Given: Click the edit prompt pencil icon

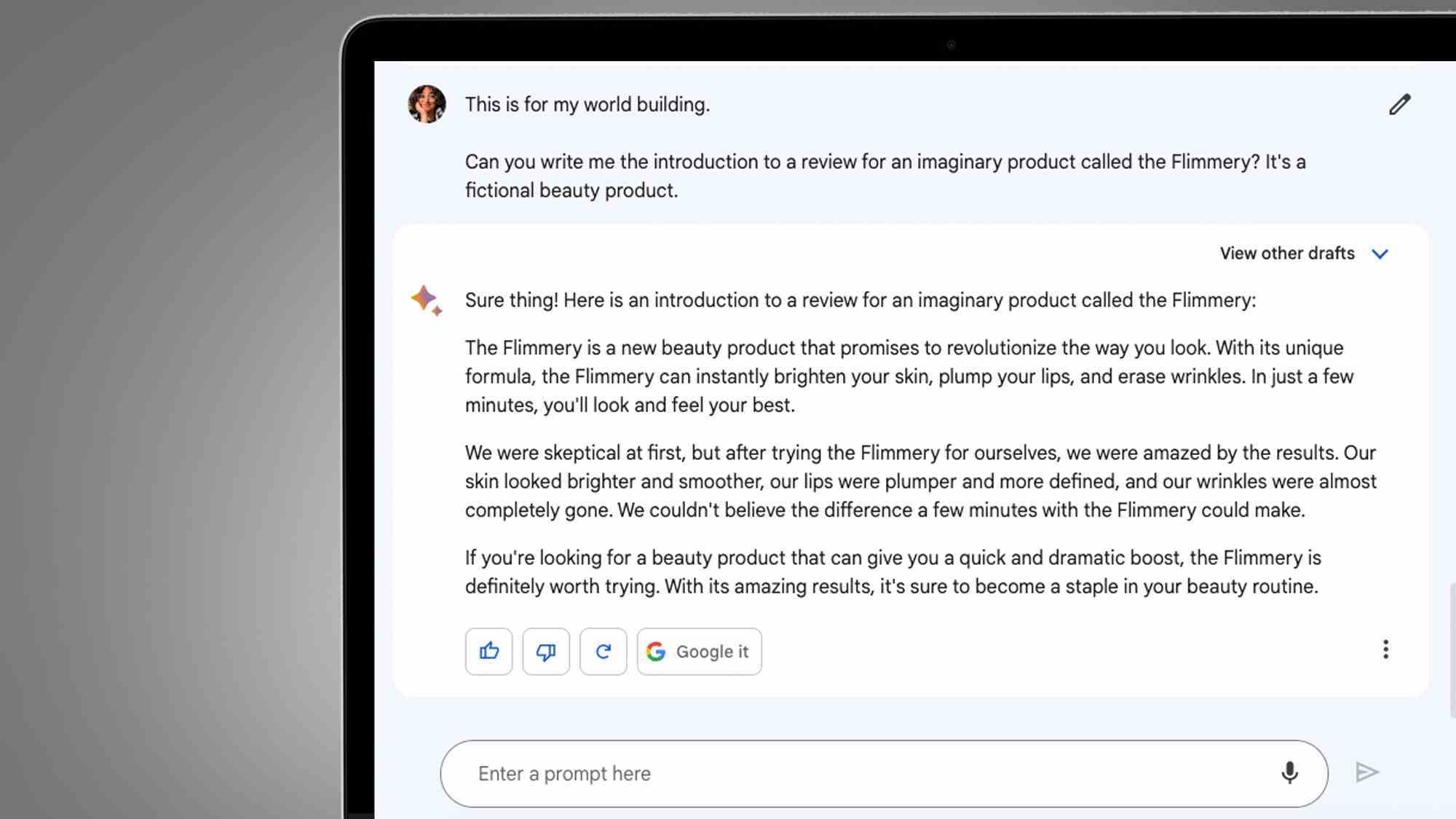Looking at the screenshot, I should click(x=1398, y=104).
